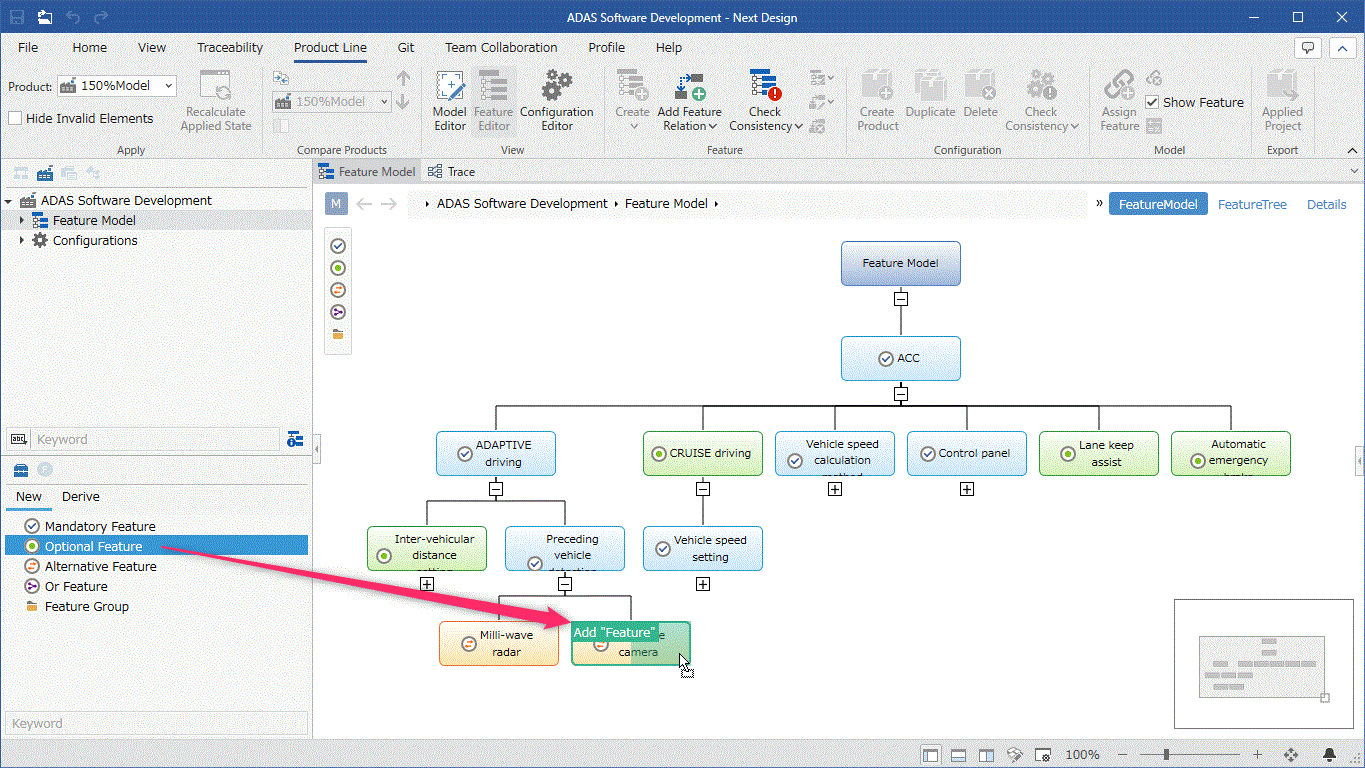
Task: Click Create Product icon
Action: click(x=877, y=87)
